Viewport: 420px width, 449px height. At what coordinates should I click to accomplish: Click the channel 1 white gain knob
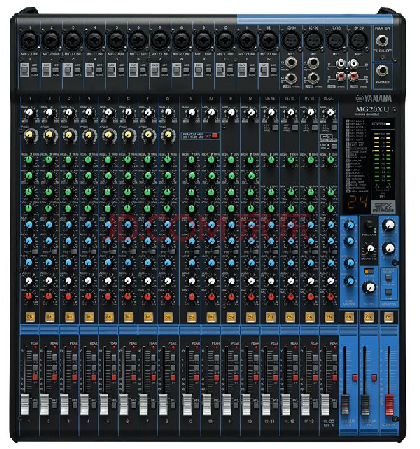pos(29,112)
